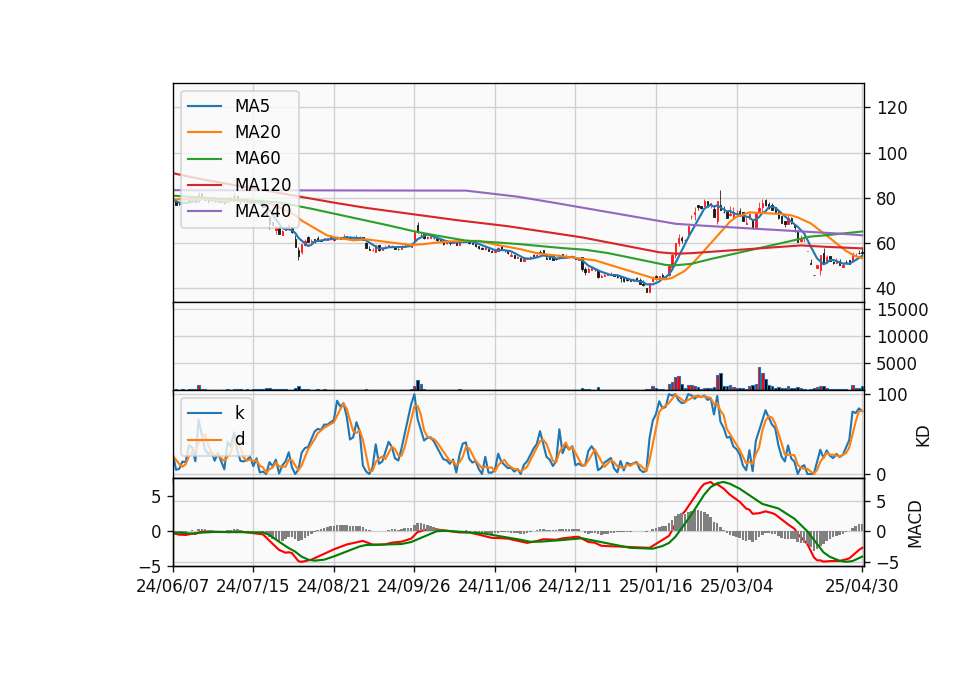Click the k legend label in KD panel
The image size is (960, 690).
tap(239, 413)
